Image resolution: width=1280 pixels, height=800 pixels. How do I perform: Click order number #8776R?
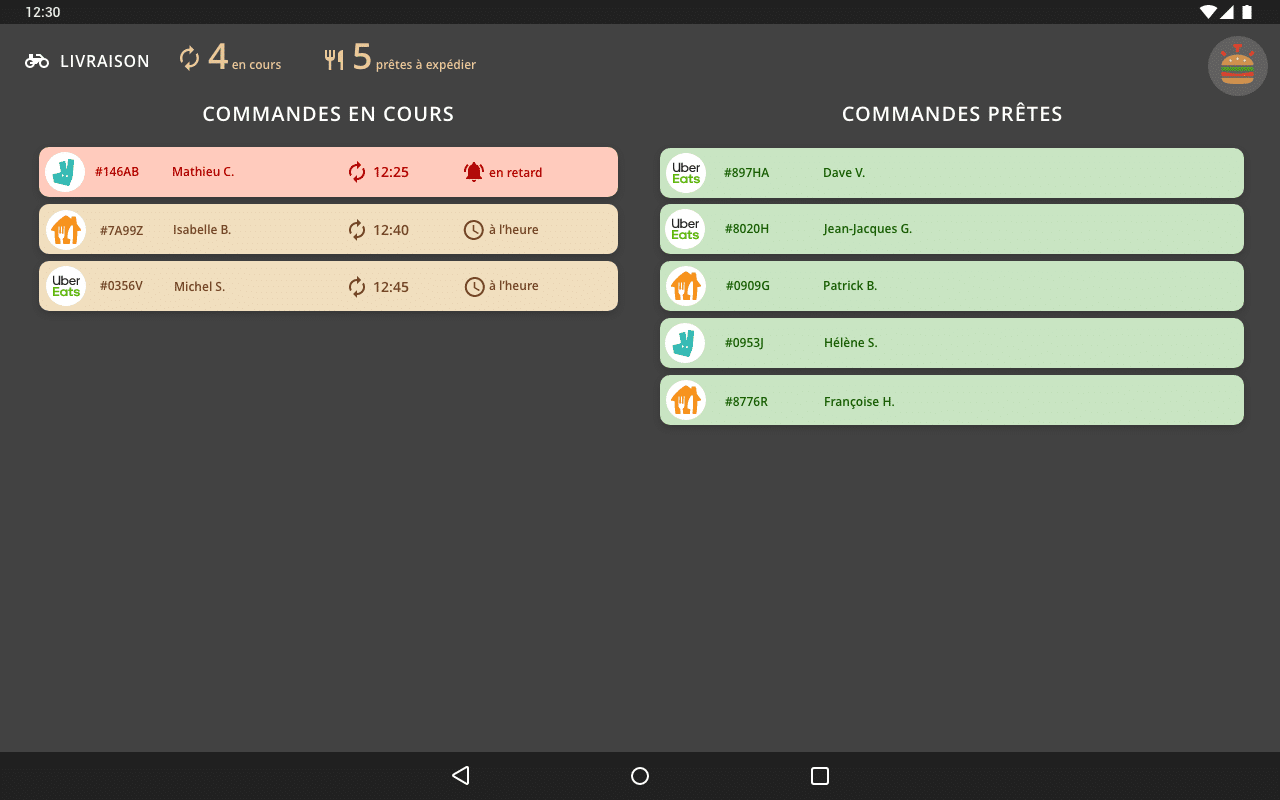click(747, 402)
